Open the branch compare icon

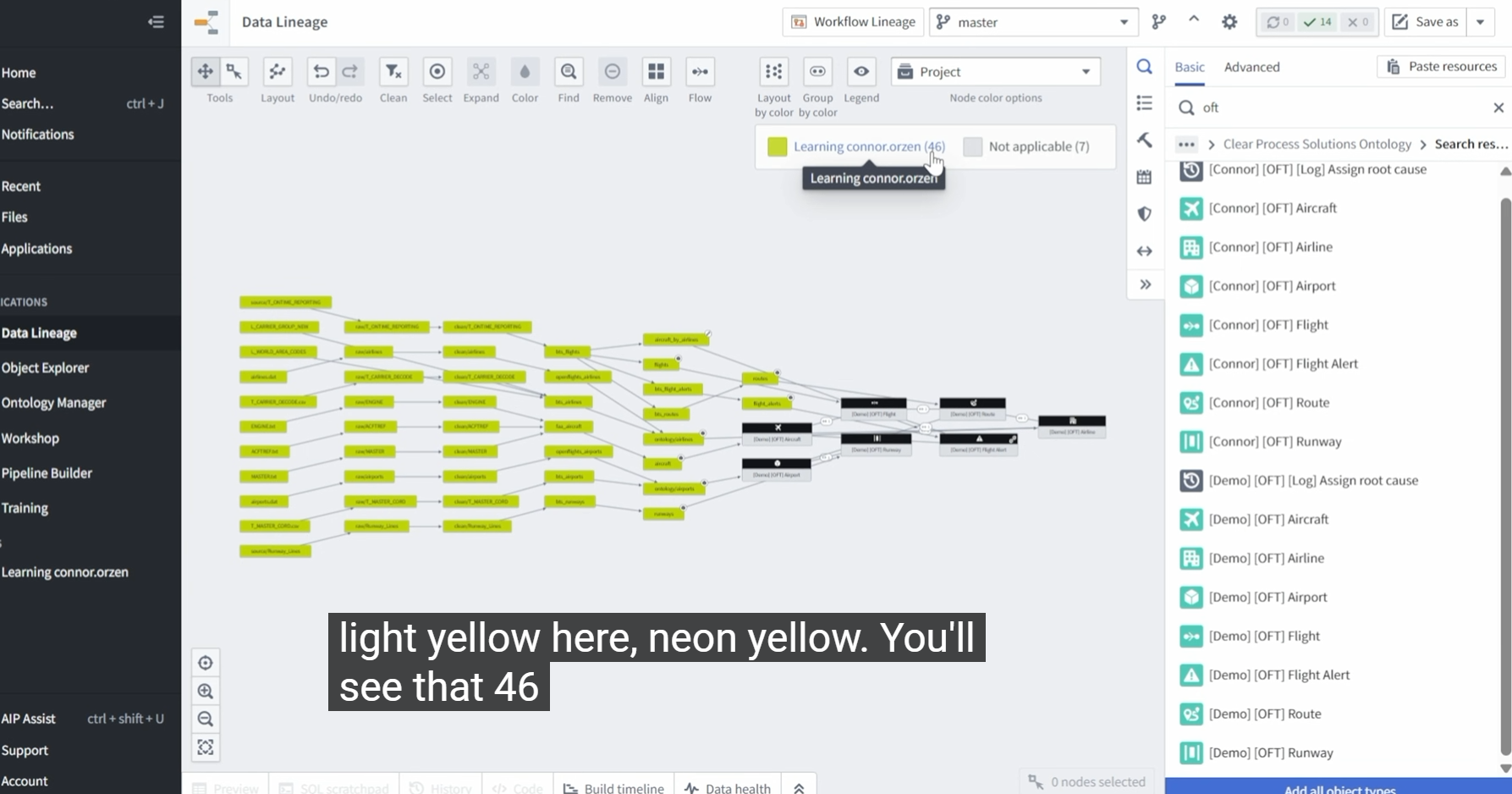pos(1158,22)
